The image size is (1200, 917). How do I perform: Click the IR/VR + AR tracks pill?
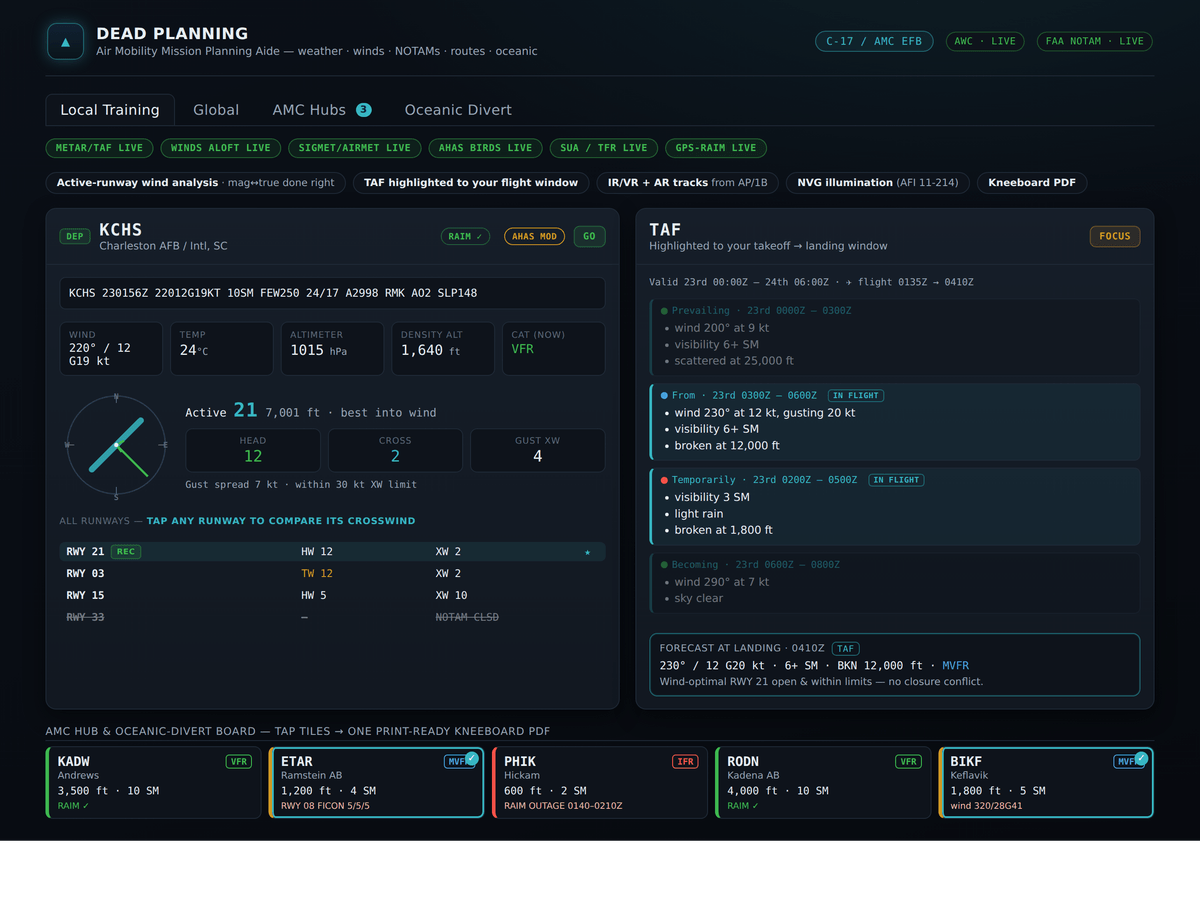pos(688,183)
